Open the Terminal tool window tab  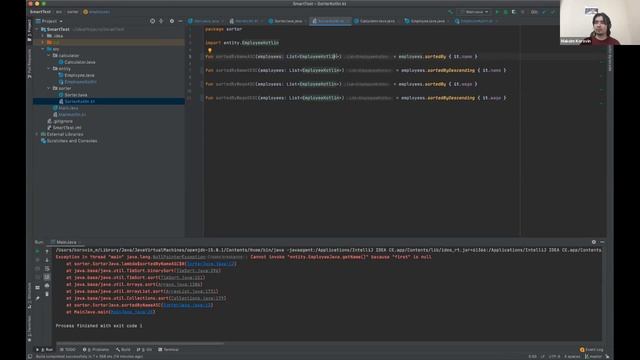pos(168,350)
